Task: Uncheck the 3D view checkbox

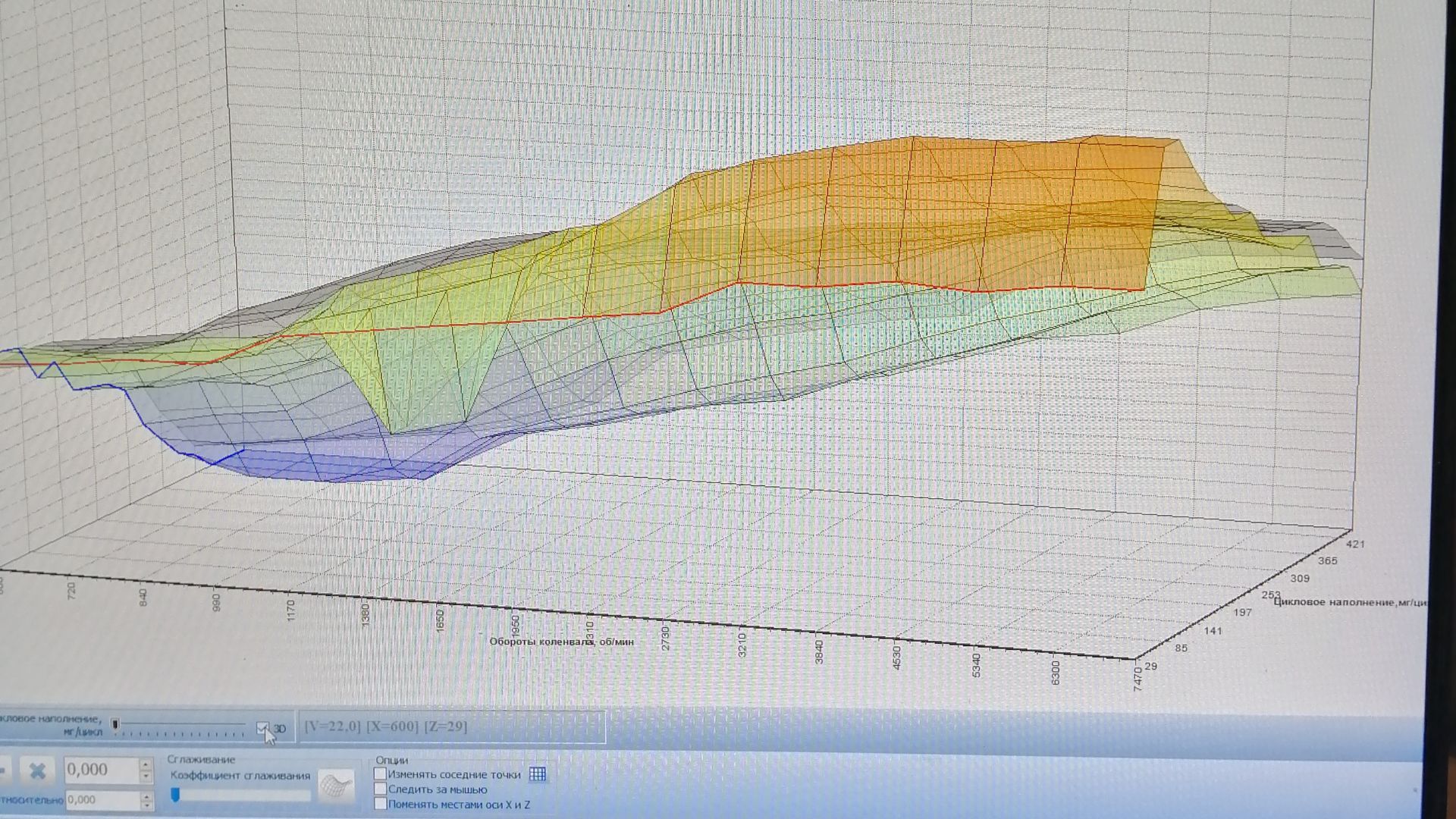Action: click(262, 729)
